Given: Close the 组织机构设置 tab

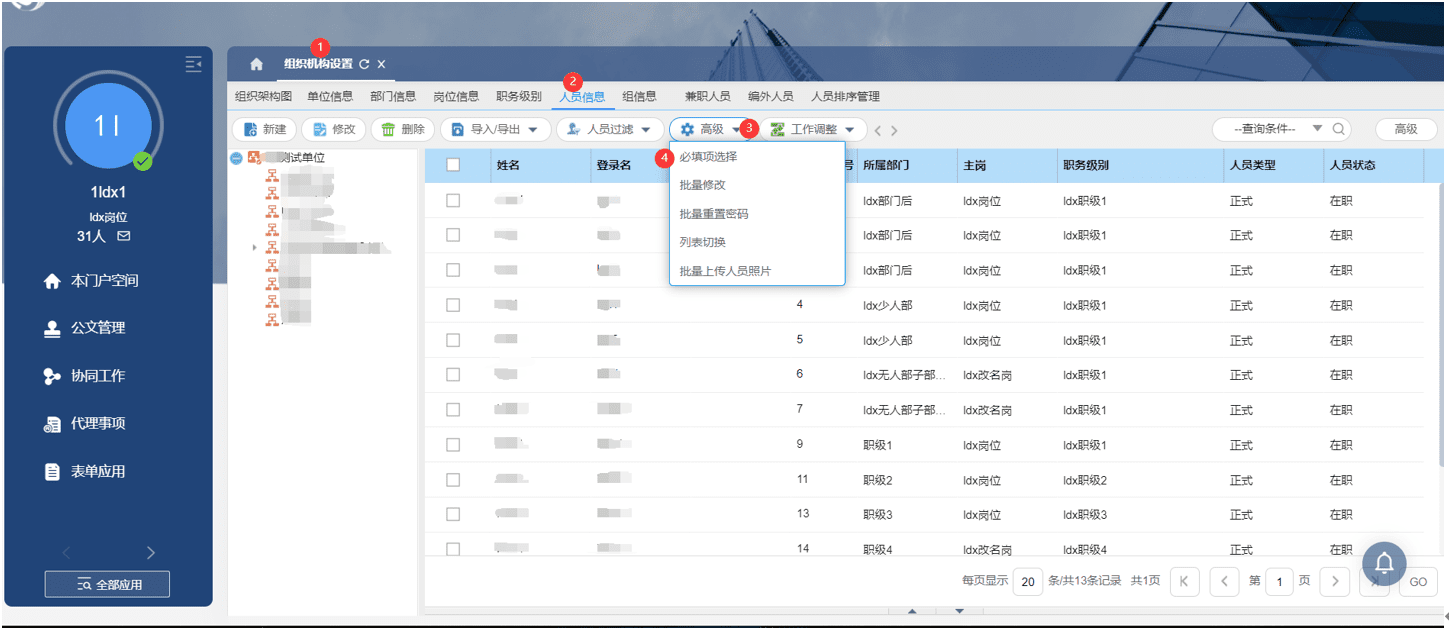Looking at the screenshot, I should coord(381,64).
